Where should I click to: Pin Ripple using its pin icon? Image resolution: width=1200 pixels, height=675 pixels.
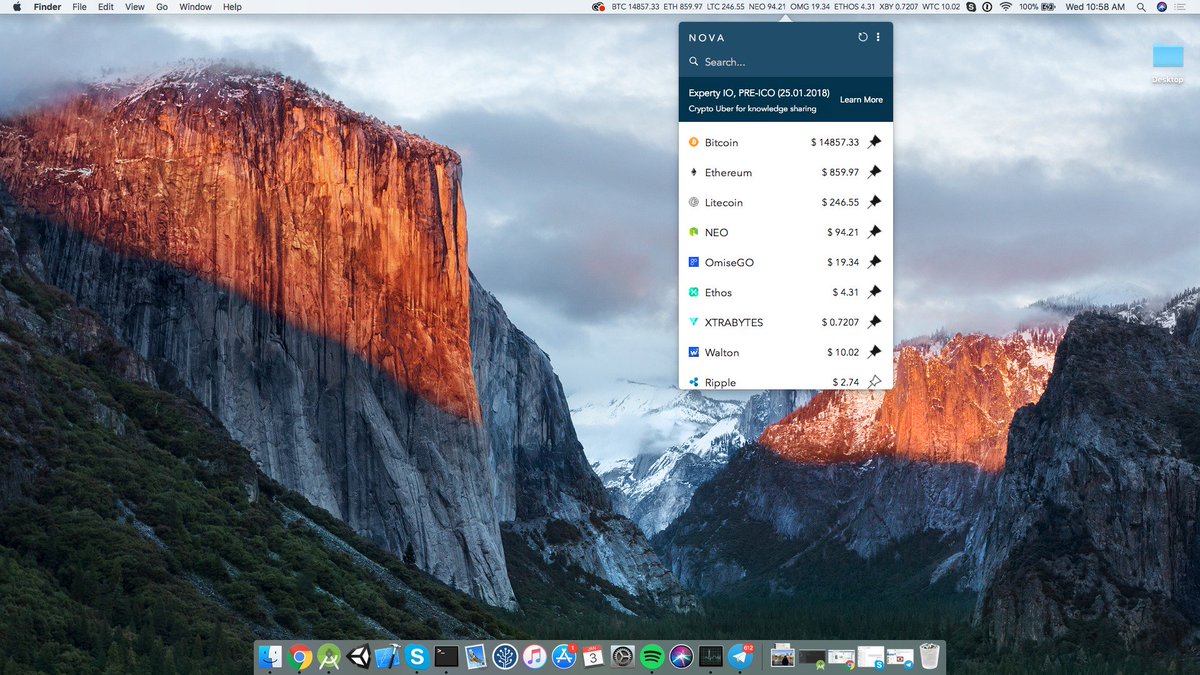[874, 381]
